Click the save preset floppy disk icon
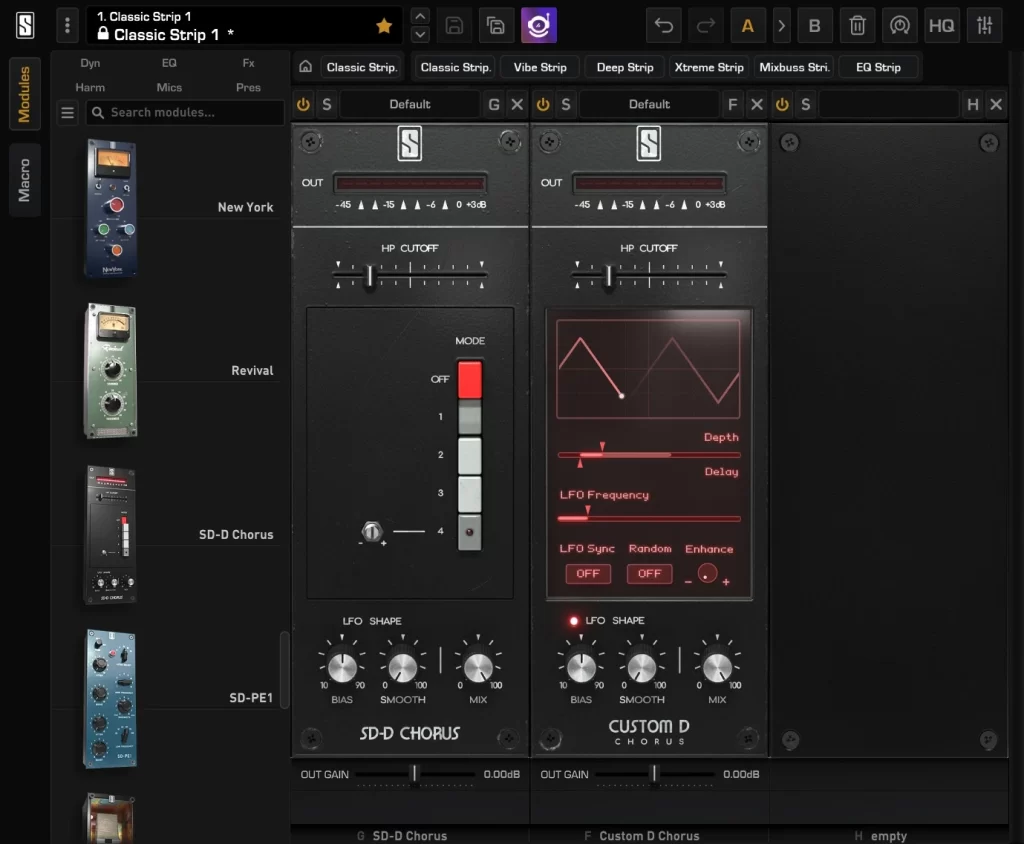 tap(455, 26)
